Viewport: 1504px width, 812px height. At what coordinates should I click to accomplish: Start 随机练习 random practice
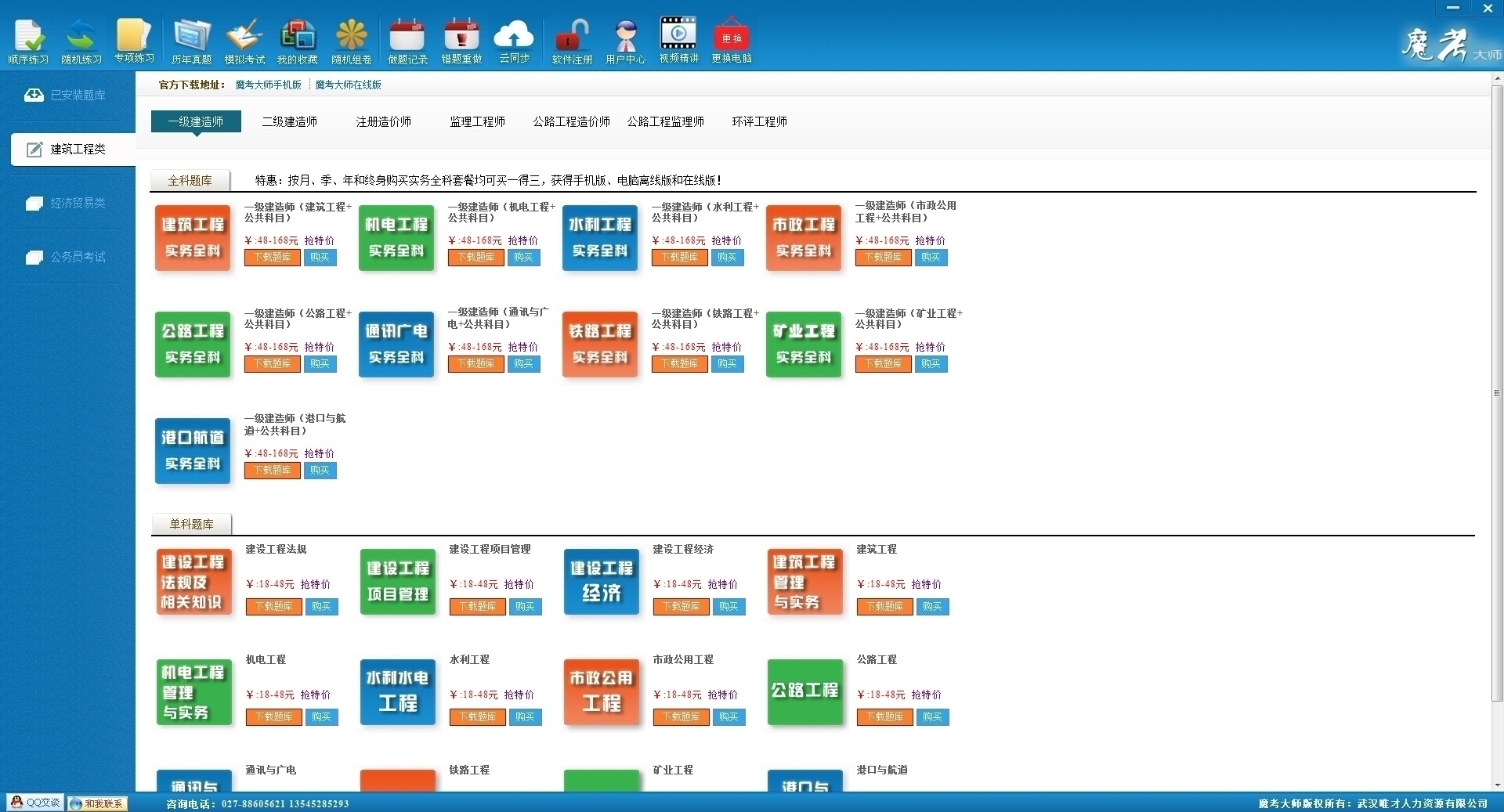coord(81,42)
